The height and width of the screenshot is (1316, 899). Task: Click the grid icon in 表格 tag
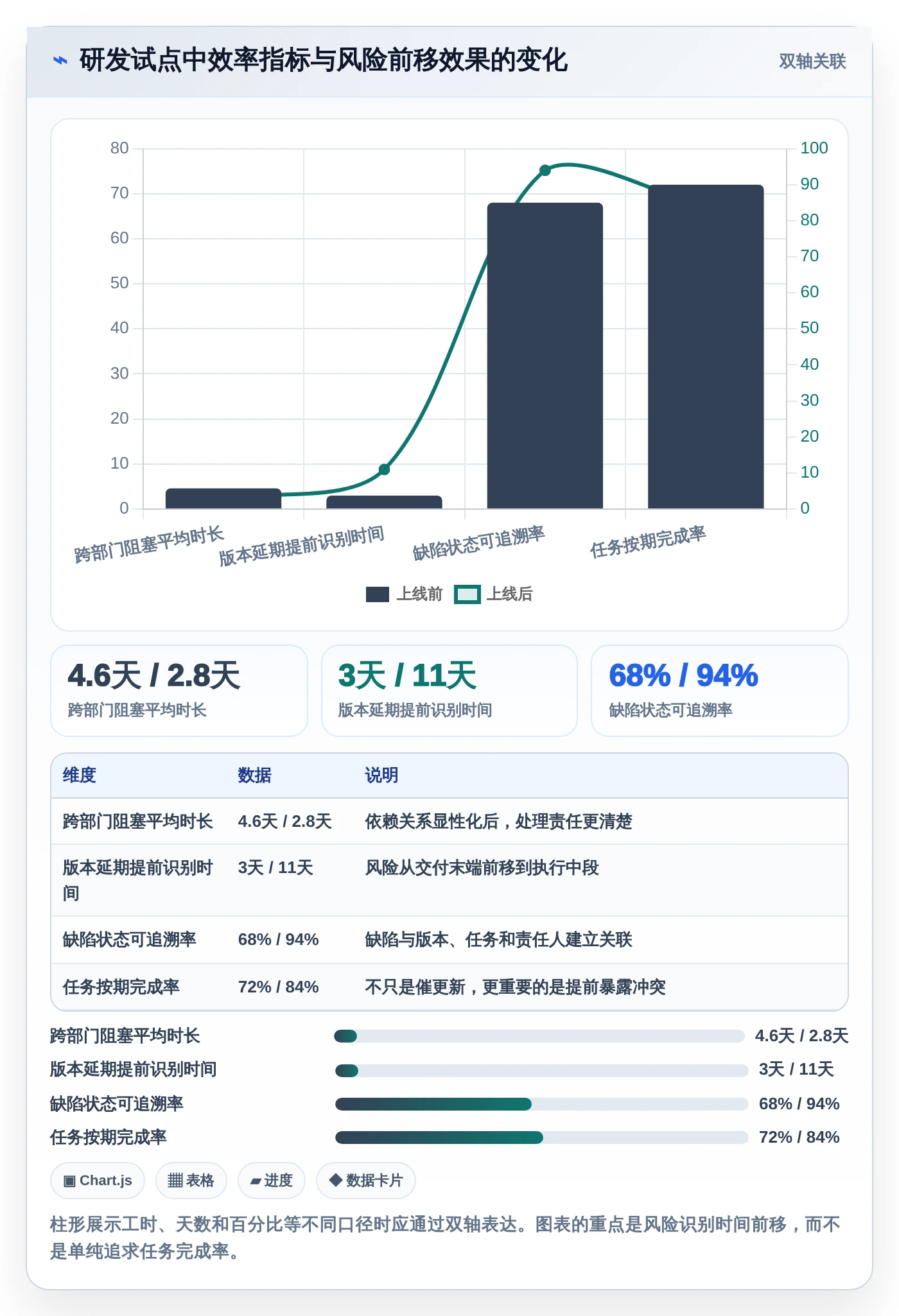tap(175, 1181)
